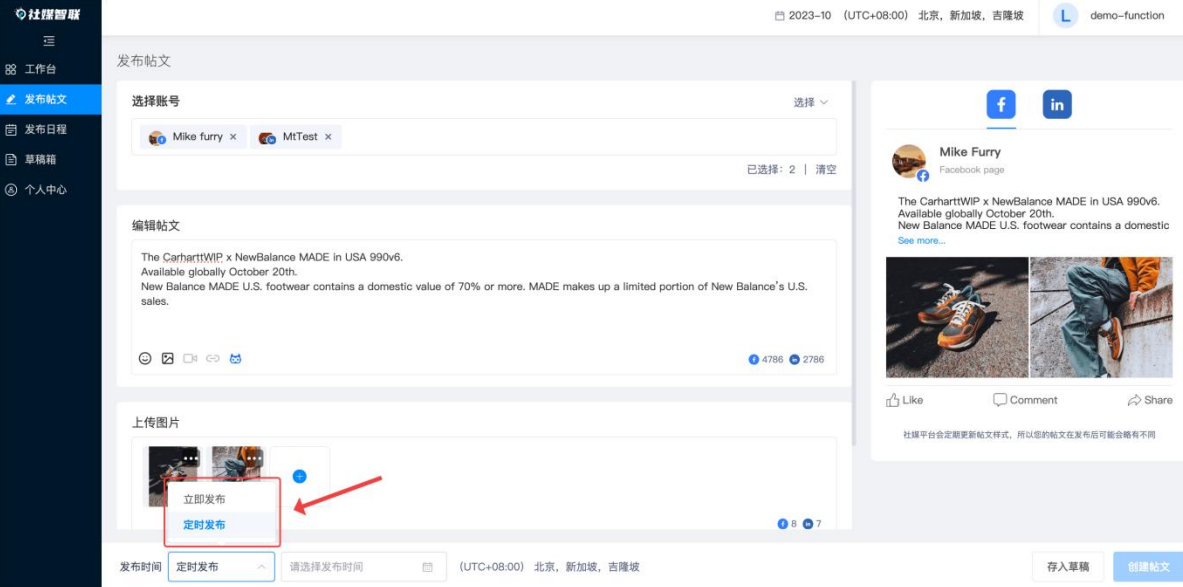1183x587 pixels.
Task: Click the blue cat AI assistant icon
Action: [236, 358]
